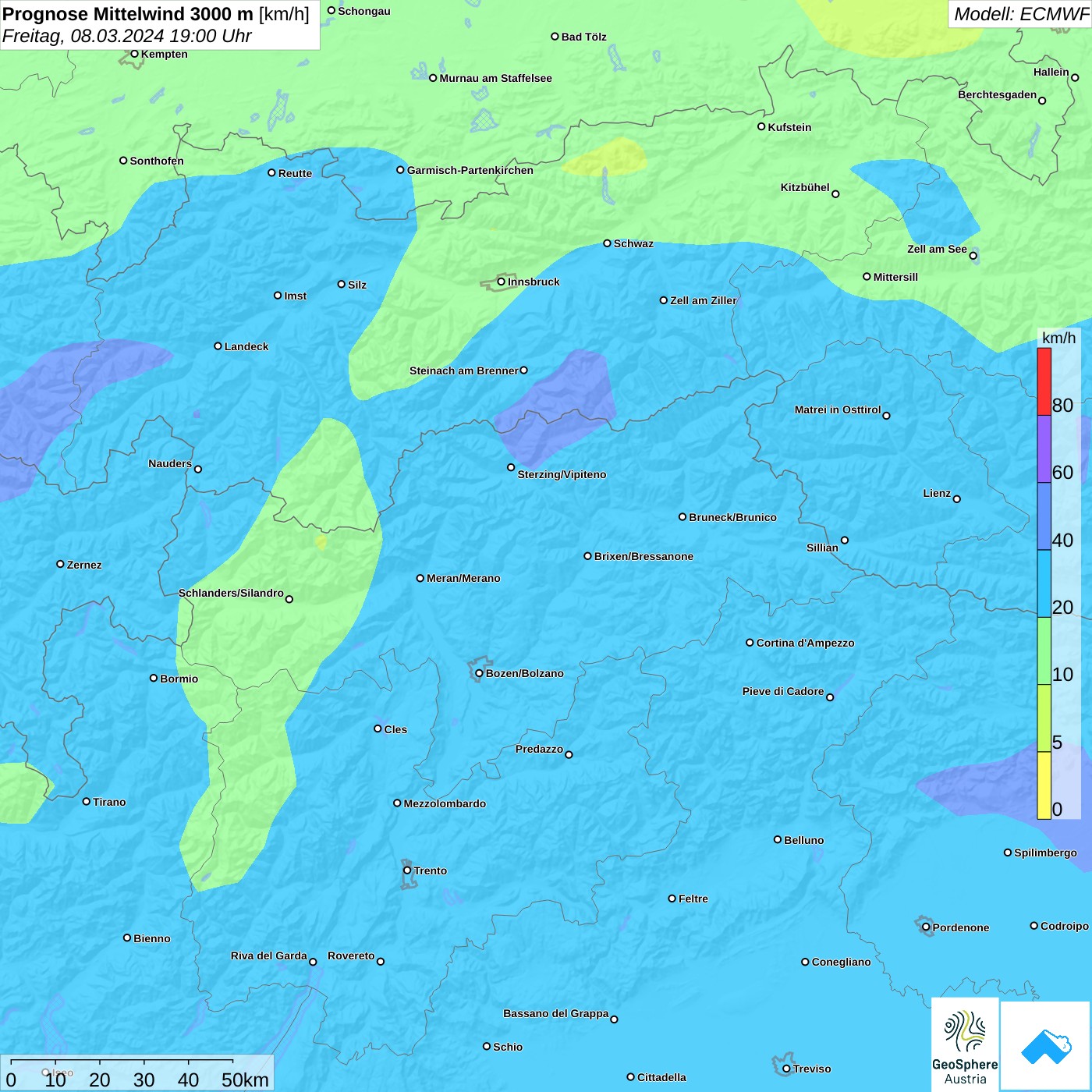The height and width of the screenshot is (1092, 1092).
Task: Click the Kempten city marker
Action: coord(134,54)
